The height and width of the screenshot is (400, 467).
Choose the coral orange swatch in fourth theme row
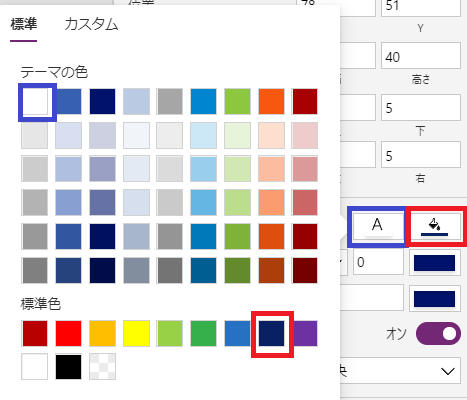[x=271, y=203]
